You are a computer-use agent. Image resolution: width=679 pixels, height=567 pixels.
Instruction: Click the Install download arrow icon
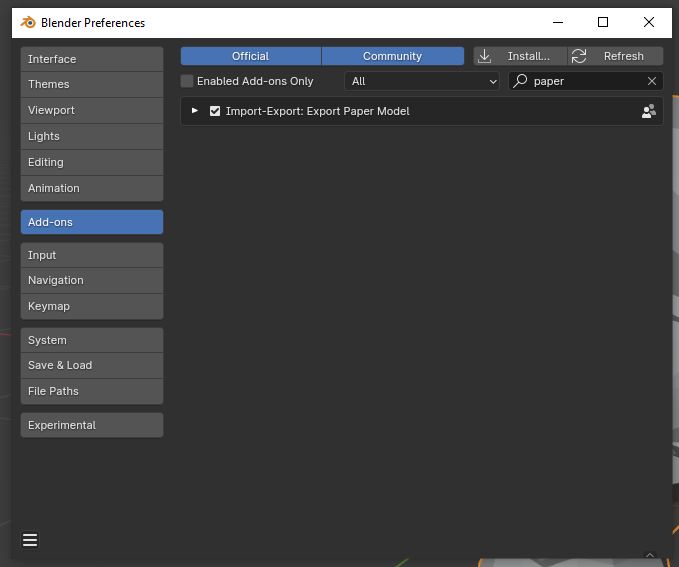click(485, 56)
